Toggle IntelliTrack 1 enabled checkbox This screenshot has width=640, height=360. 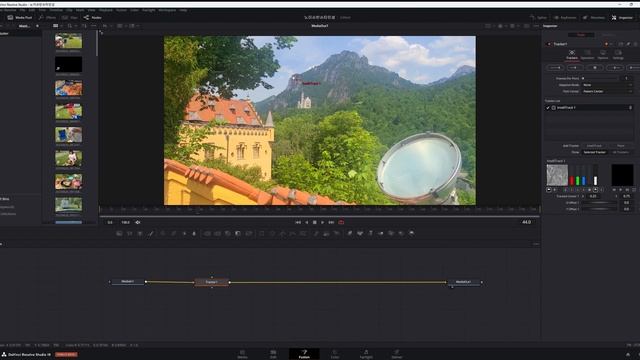pos(548,108)
